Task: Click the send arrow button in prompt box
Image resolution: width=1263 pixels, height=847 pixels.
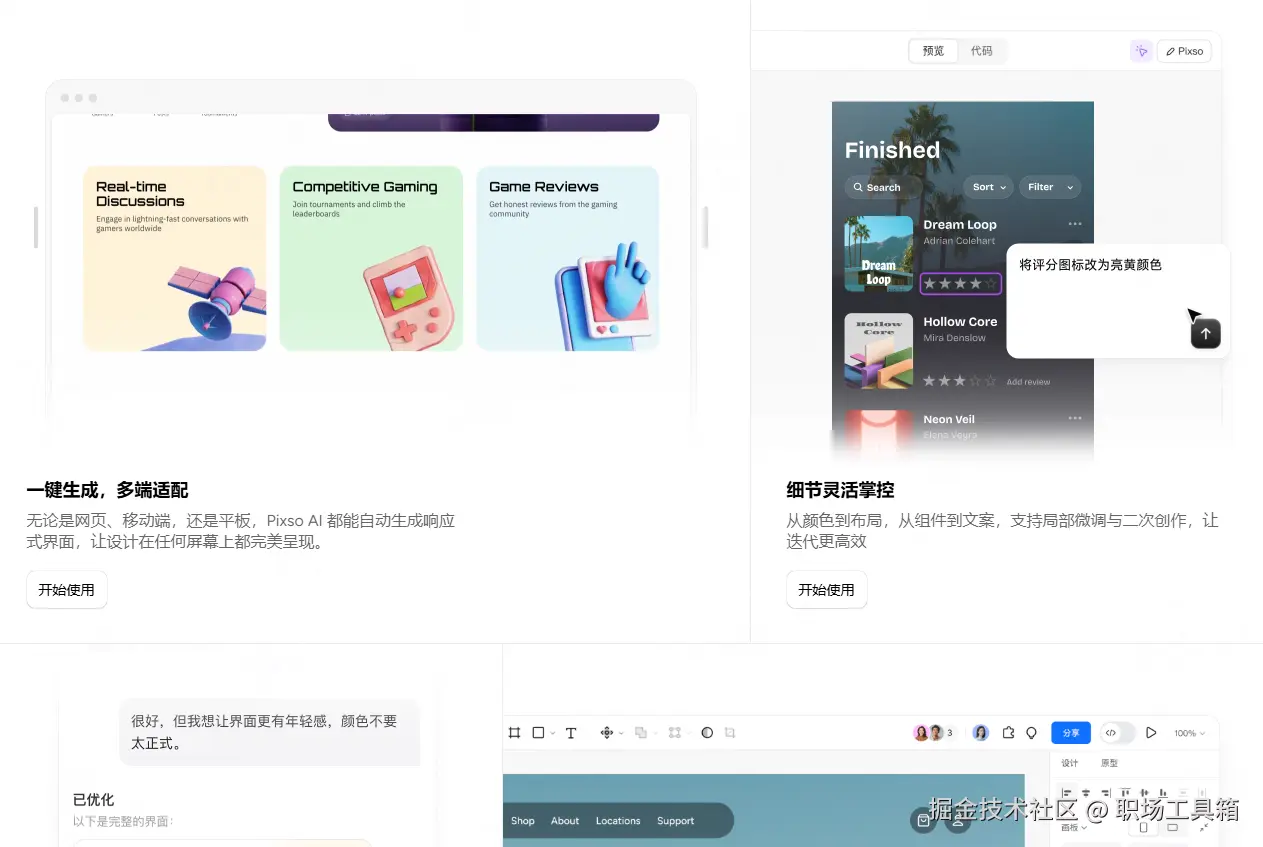Action: [1205, 334]
